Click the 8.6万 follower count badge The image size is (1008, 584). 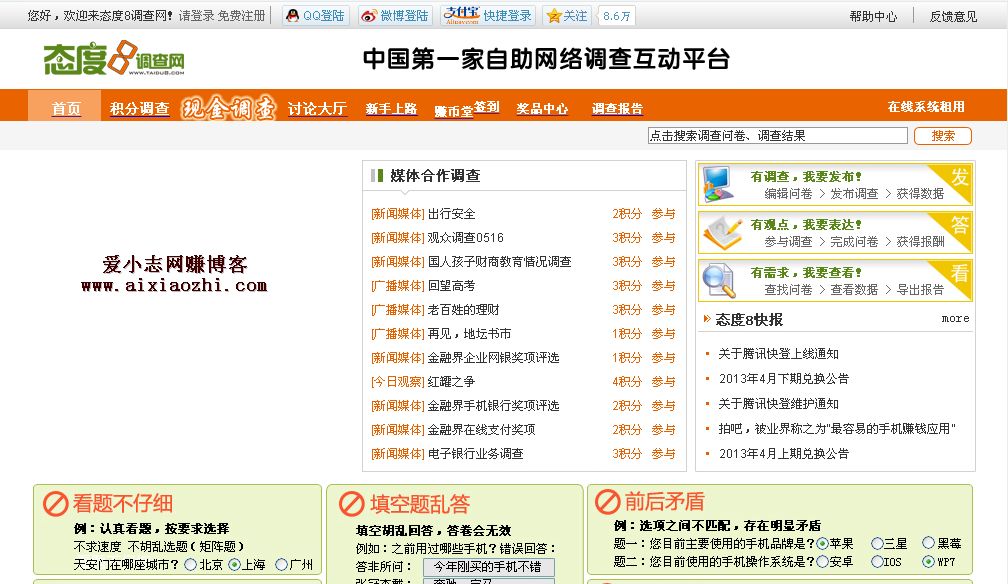pyautogui.click(x=616, y=16)
